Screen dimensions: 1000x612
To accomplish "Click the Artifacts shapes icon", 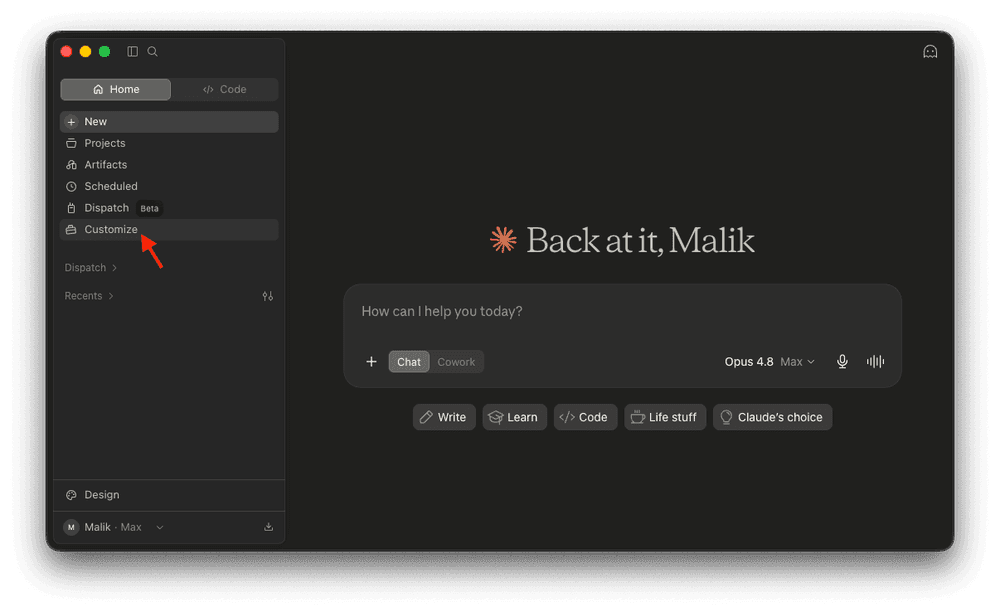I will [71, 164].
